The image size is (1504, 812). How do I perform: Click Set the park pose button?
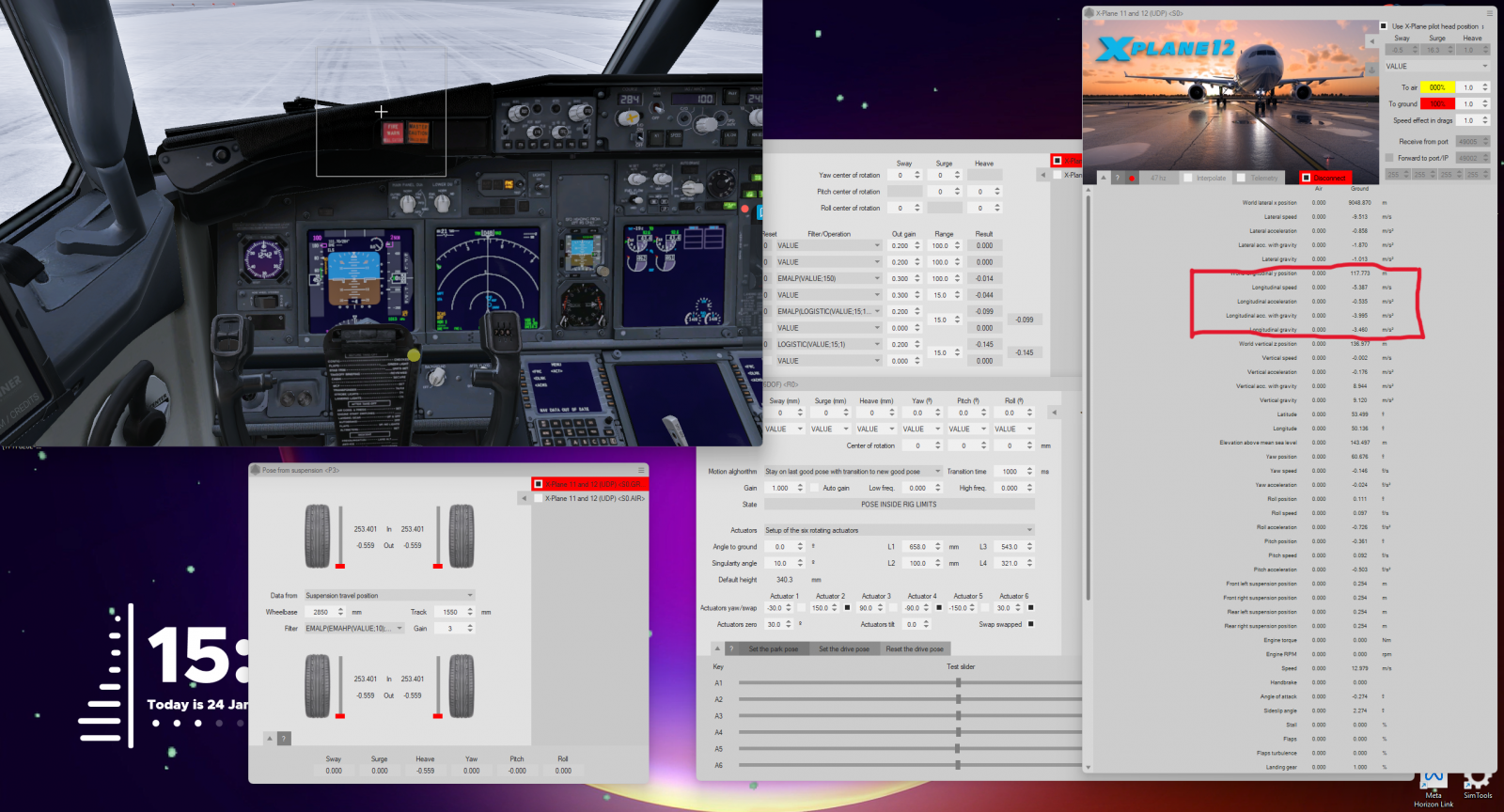pos(773,649)
